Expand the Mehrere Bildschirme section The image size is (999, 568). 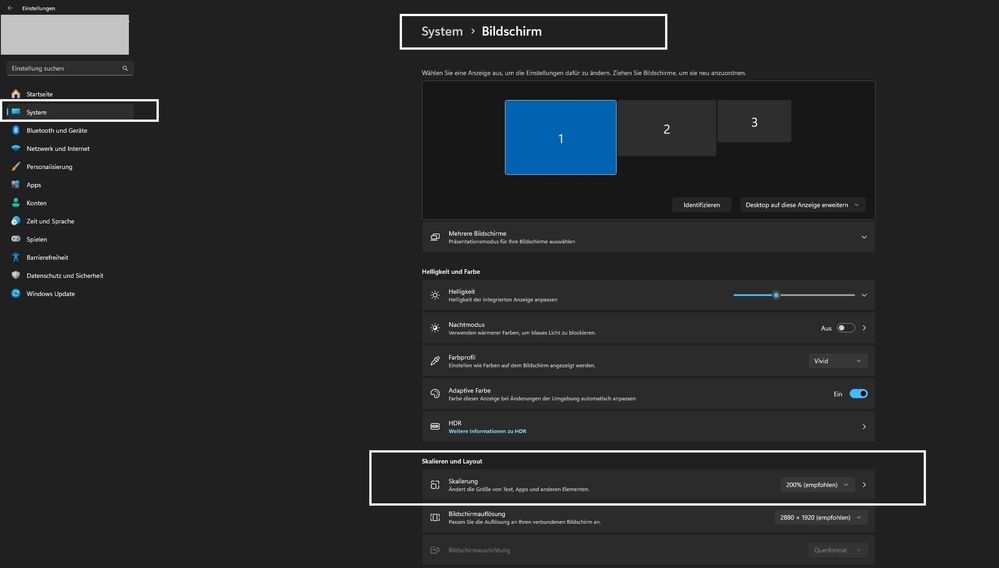[864, 237]
